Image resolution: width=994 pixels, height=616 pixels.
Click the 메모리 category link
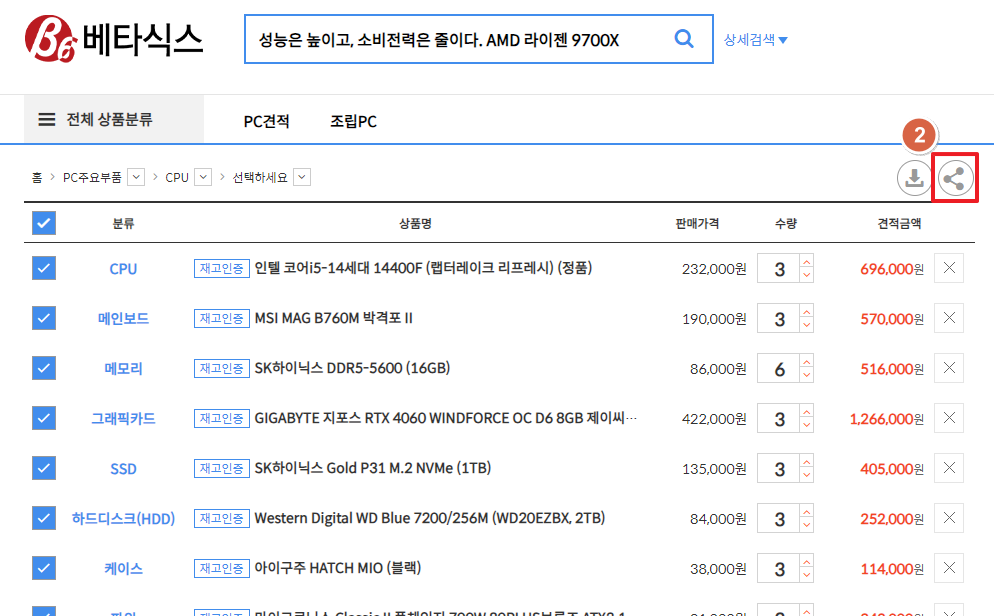pyautogui.click(x=123, y=369)
